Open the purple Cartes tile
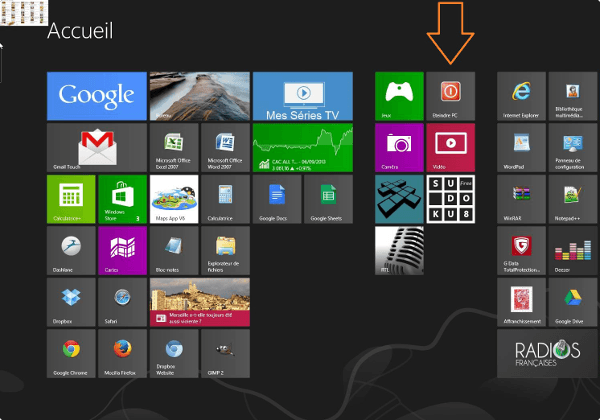The height and width of the screenshot is (420, 600). tap(122, 251)
